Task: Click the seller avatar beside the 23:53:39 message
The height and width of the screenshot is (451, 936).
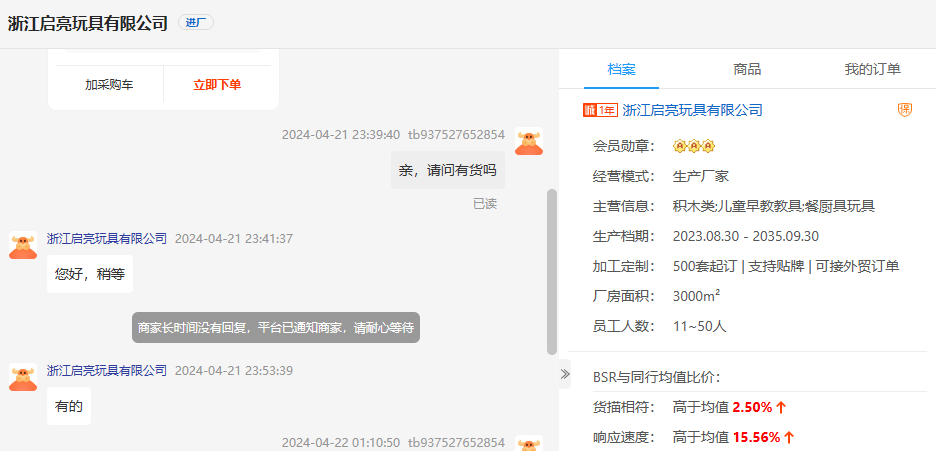Action: click(23, 377)
